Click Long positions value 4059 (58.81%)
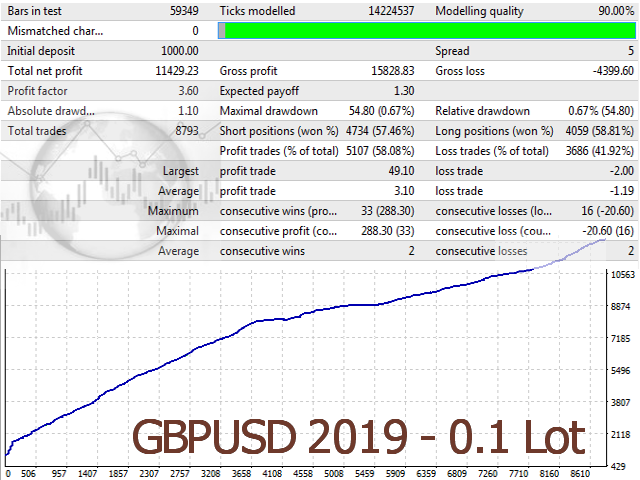The height and width of the screenshot is (480, 640). (x=600, y=131)
